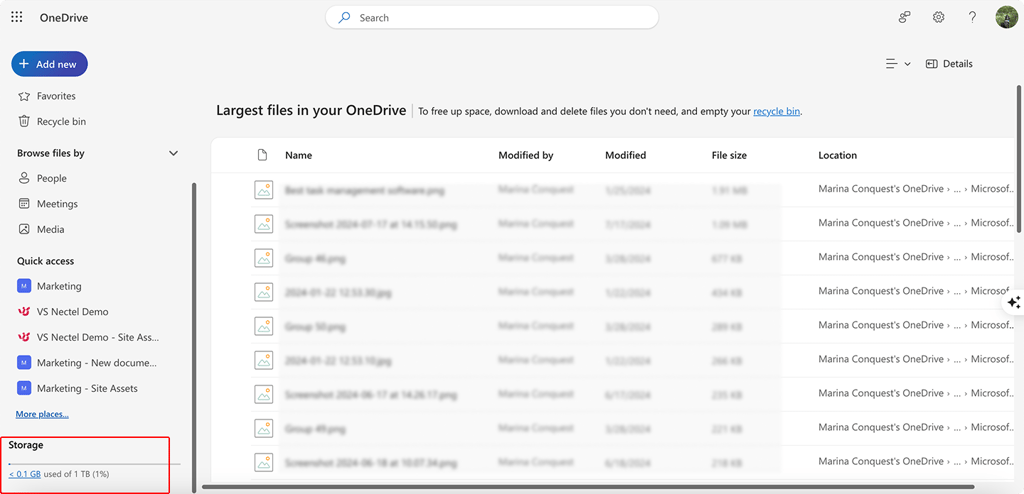Sort by the Location column header
This screenshot has height=494, width=1024.
837,156
